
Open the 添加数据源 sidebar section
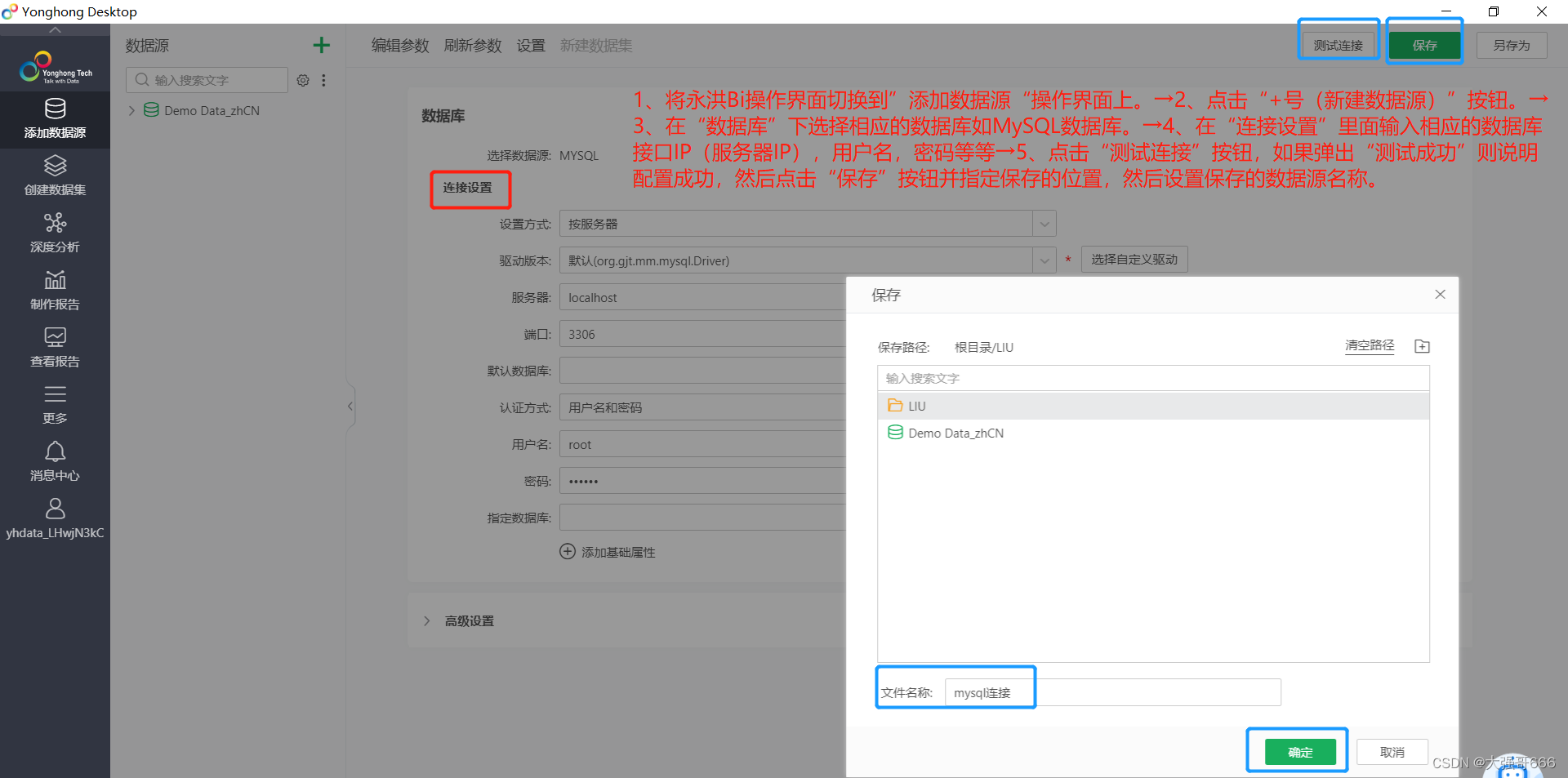[x=55, y=119]
